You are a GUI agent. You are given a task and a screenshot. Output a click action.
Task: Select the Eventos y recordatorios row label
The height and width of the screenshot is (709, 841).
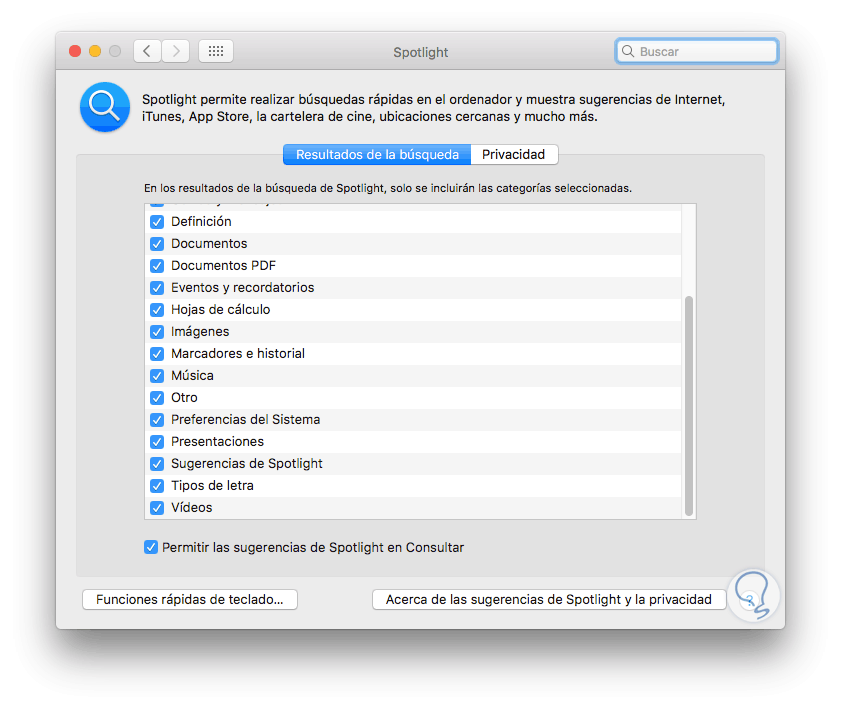(x=242, y=287)
